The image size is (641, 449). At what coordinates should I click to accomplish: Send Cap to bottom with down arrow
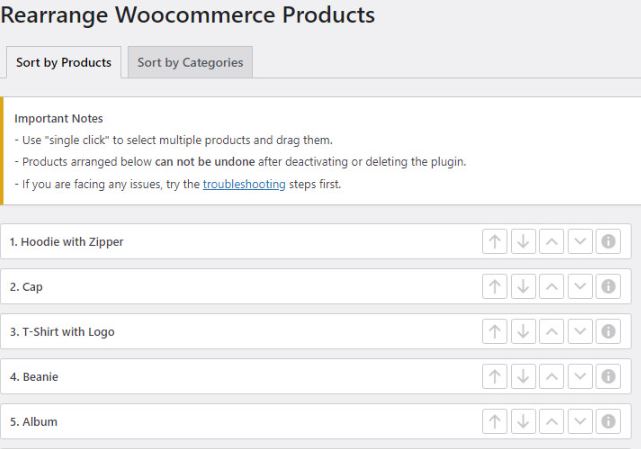[x=523, y=287]
